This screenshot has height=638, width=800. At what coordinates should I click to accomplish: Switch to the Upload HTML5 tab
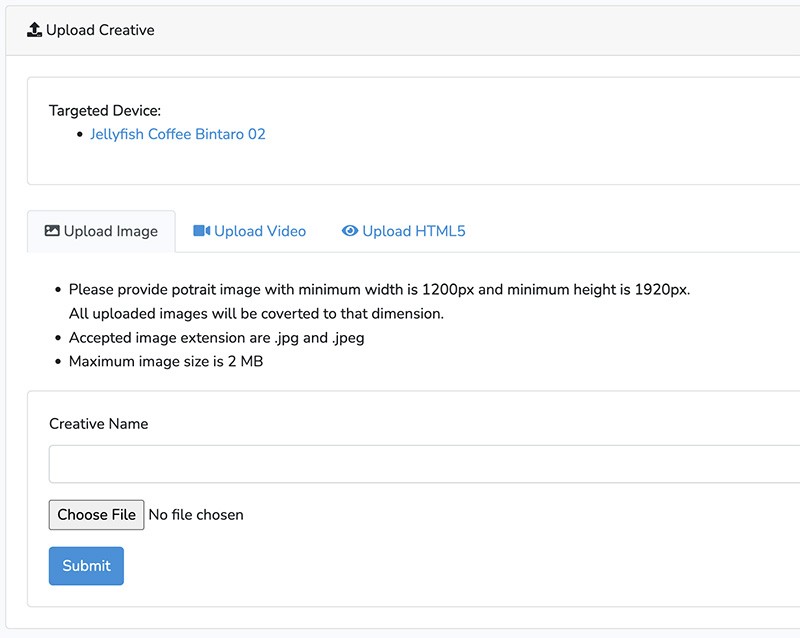[x=413, y=231]
